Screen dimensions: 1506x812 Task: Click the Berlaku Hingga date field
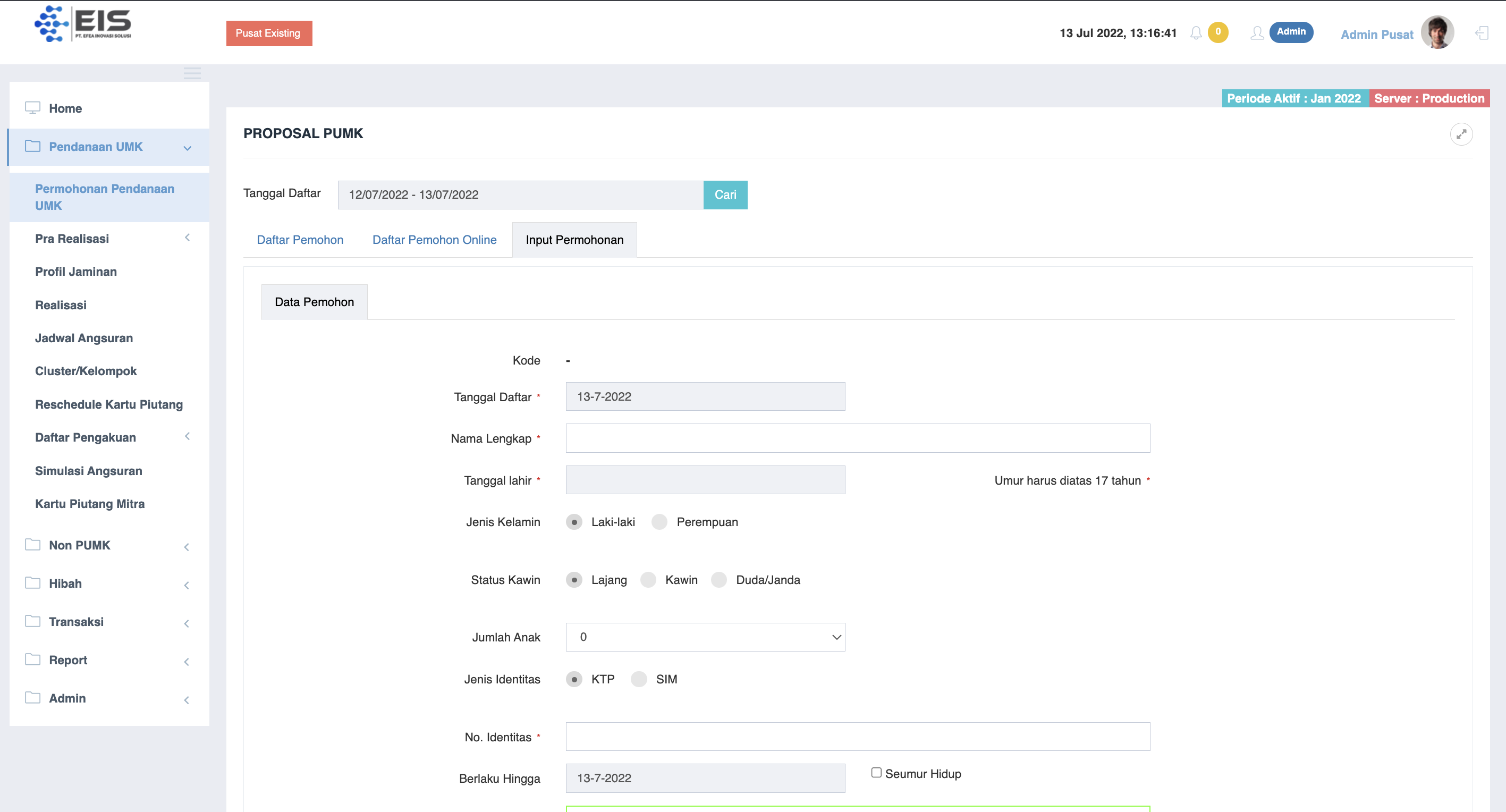tap(705, 778)
